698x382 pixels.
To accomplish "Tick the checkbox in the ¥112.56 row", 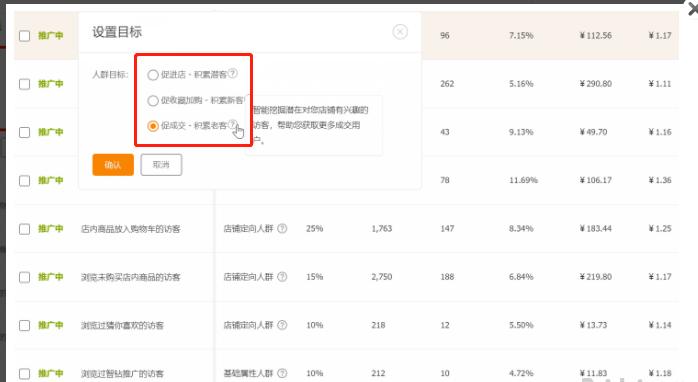I will coord(24,36).
